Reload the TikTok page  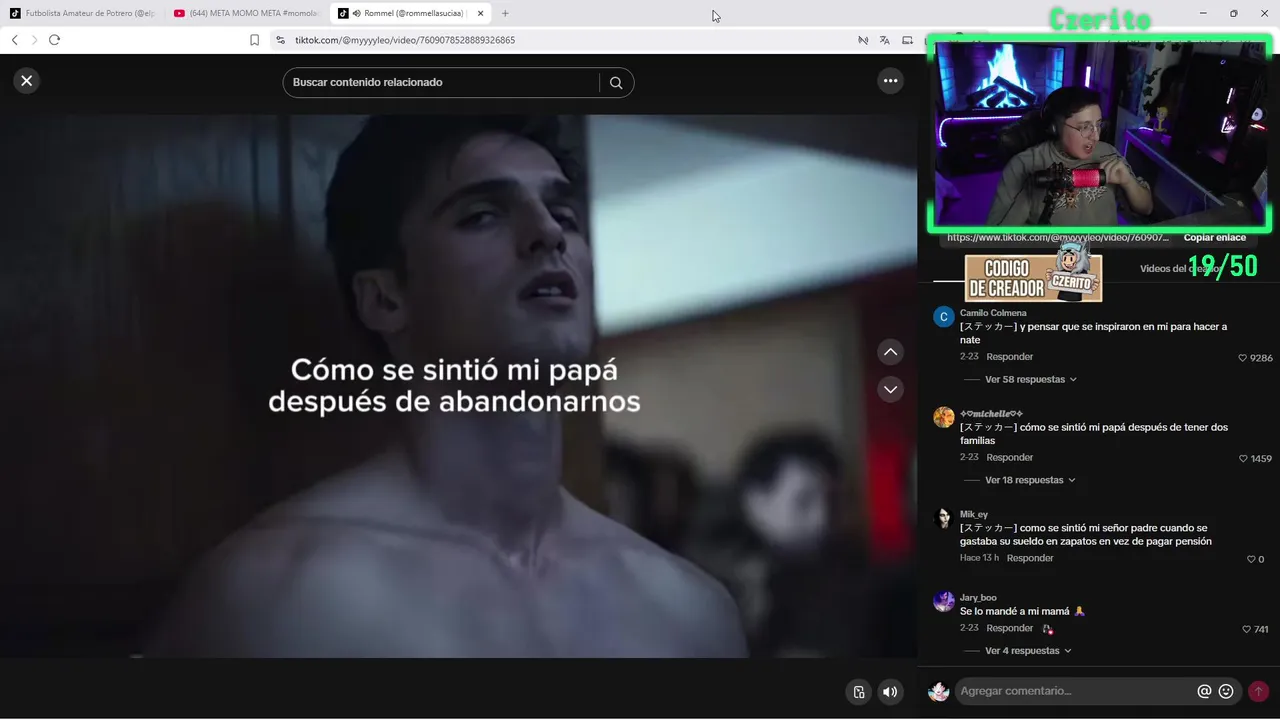click(x=54, y=40)
